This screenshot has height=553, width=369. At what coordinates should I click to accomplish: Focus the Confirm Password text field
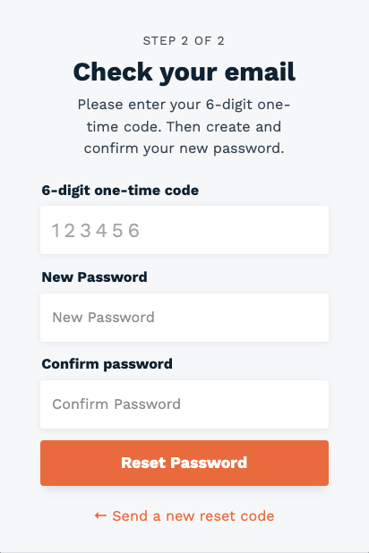184,404
